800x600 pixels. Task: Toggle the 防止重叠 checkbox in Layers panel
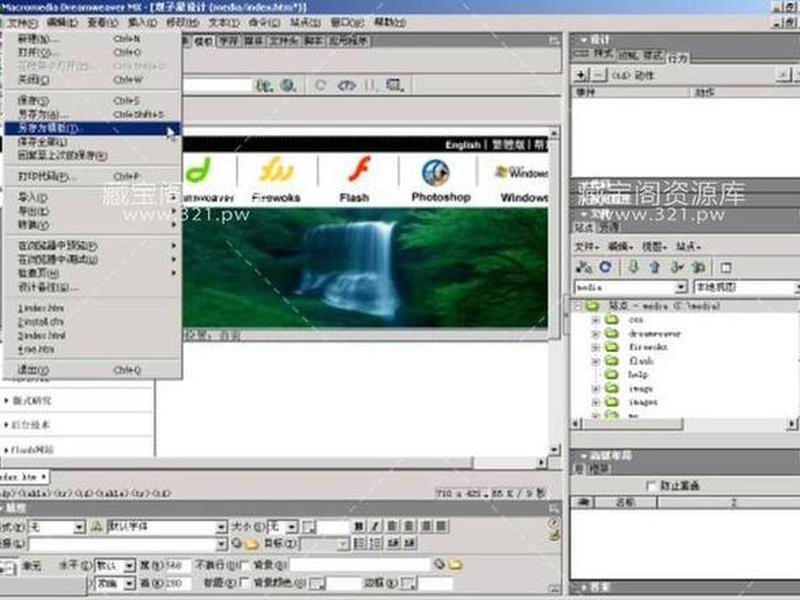pos(651,486)
